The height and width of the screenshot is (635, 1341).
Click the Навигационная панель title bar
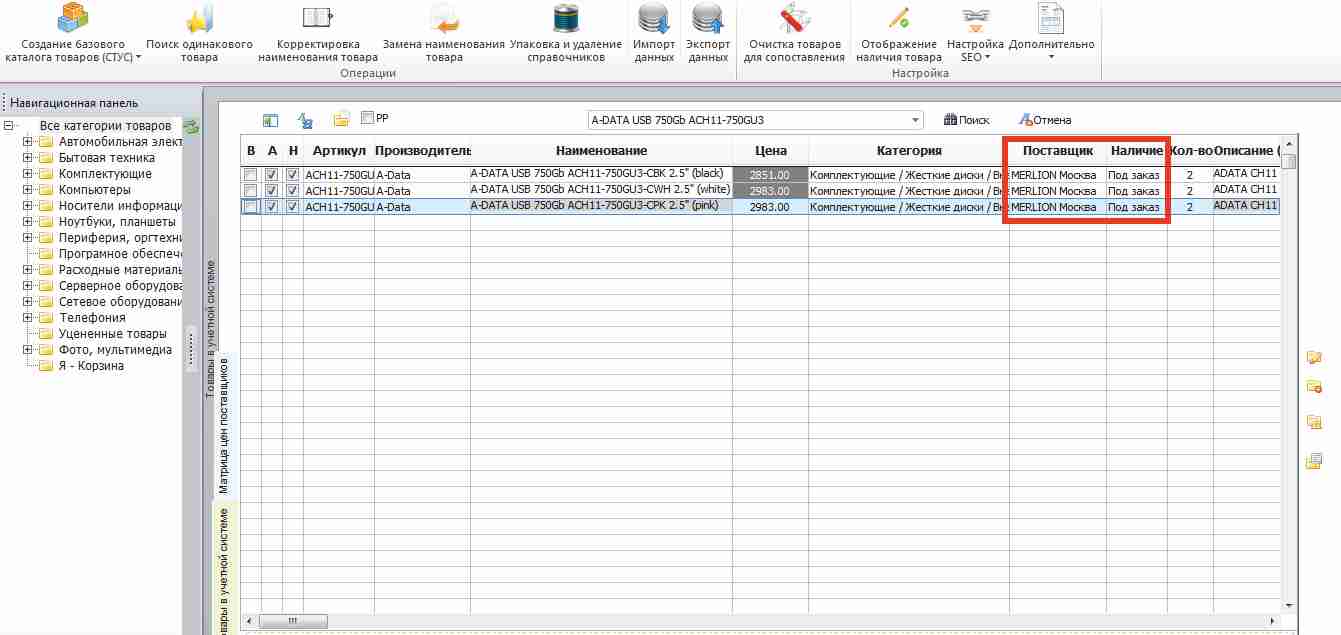100,103
